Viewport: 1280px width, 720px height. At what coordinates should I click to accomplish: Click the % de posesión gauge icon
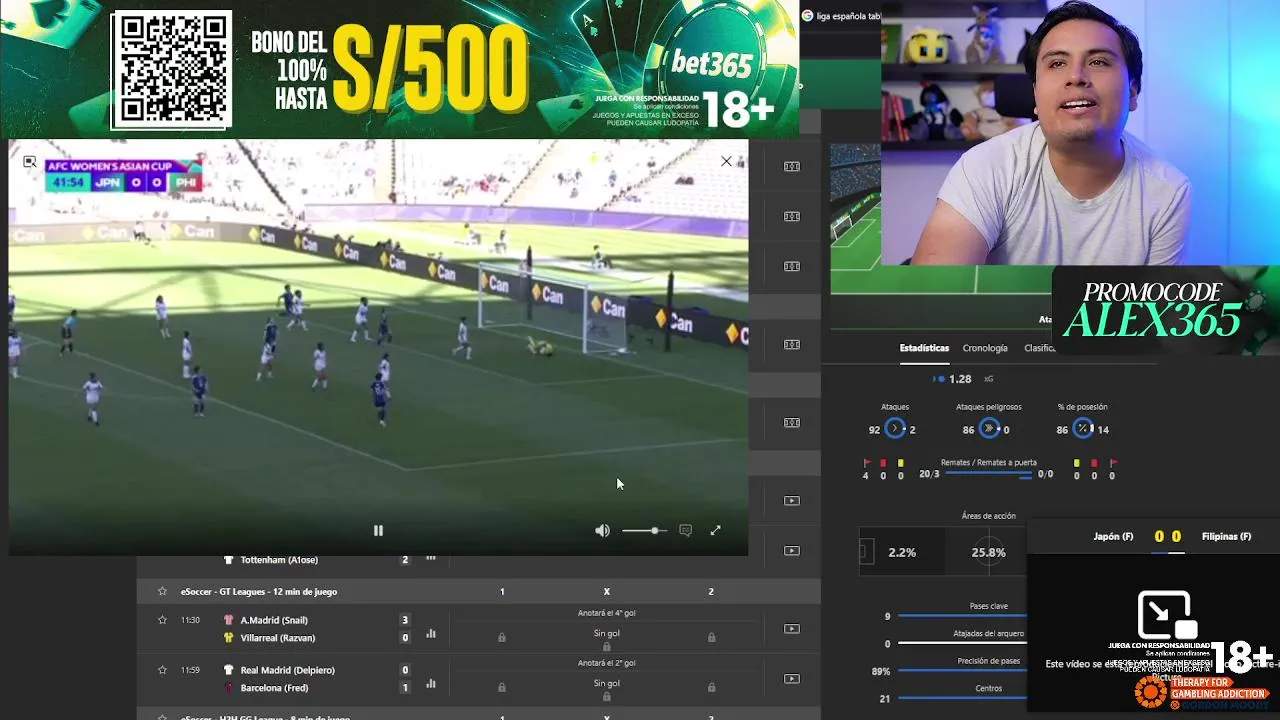(x=1083, y=429)
